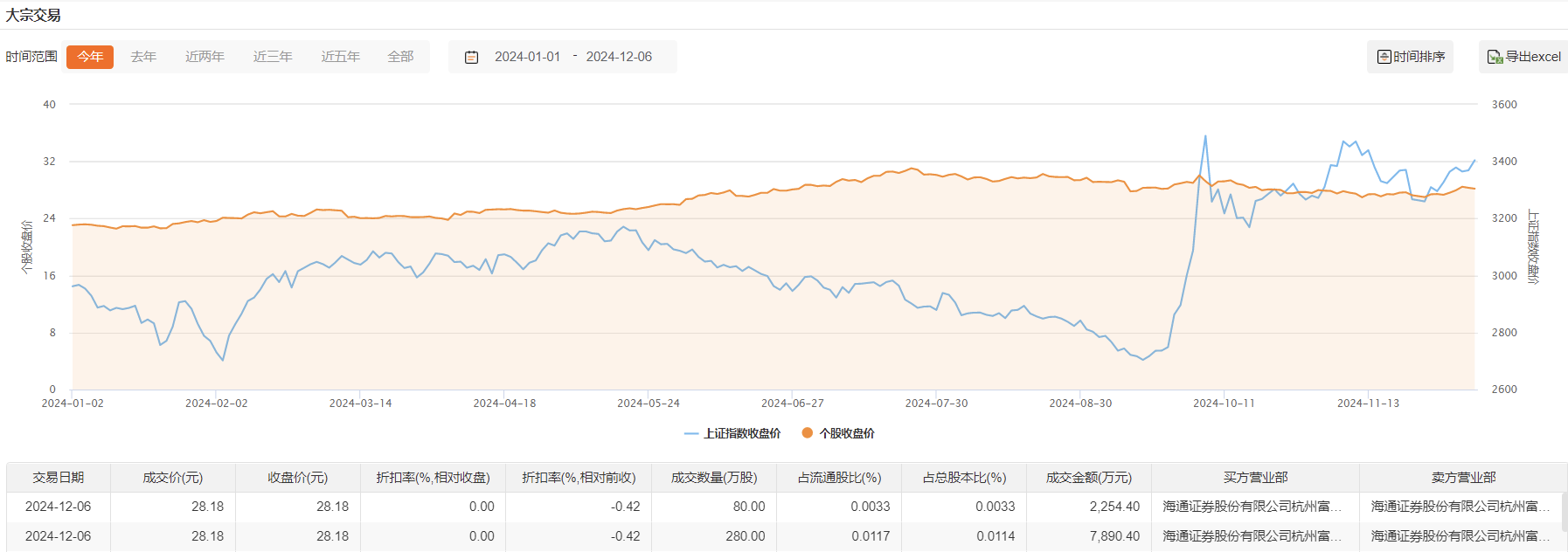Open start date 2024-01-01 picker

click(x=527, y=57)
